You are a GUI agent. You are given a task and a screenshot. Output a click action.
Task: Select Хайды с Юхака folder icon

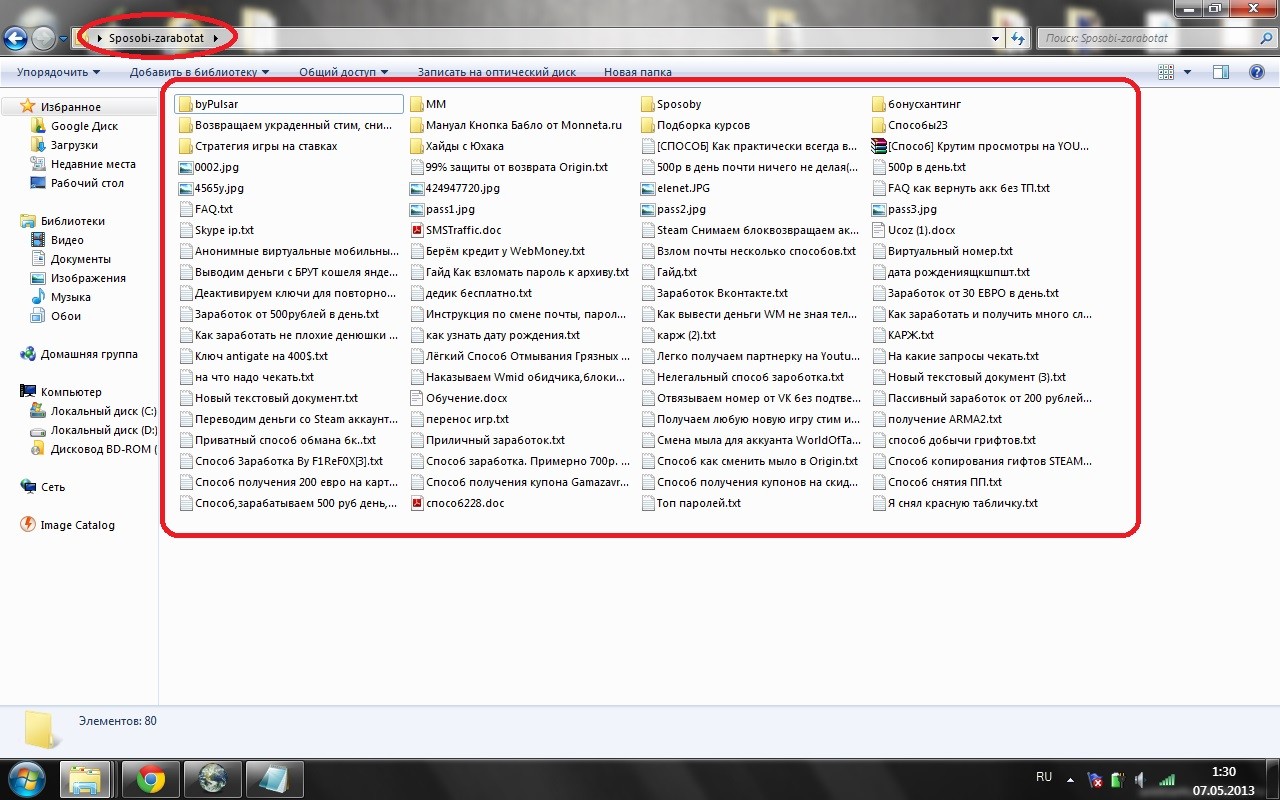(417, 146)
